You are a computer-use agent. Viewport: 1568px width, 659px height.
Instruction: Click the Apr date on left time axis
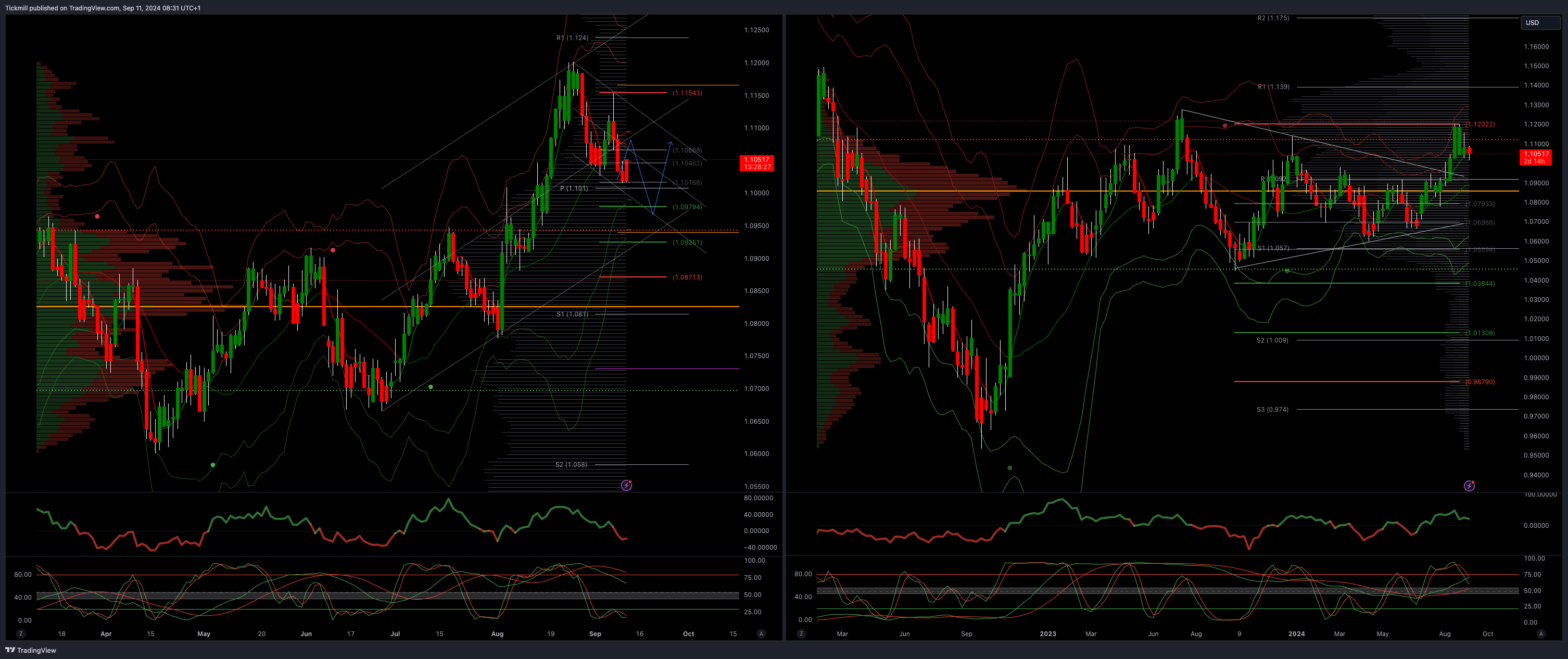106,633
